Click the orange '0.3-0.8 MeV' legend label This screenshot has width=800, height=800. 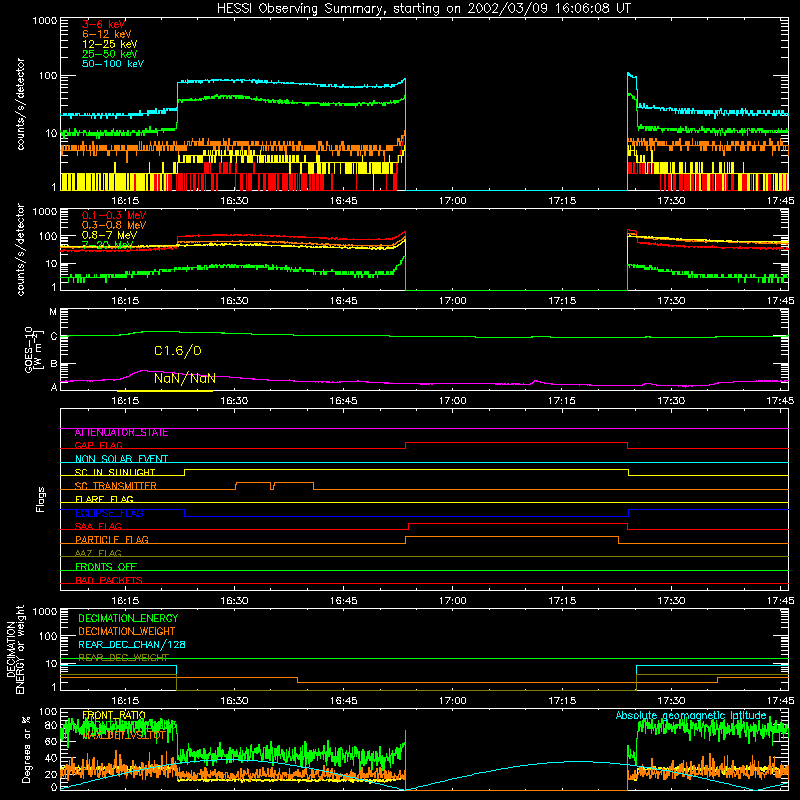tap(114, 225)
